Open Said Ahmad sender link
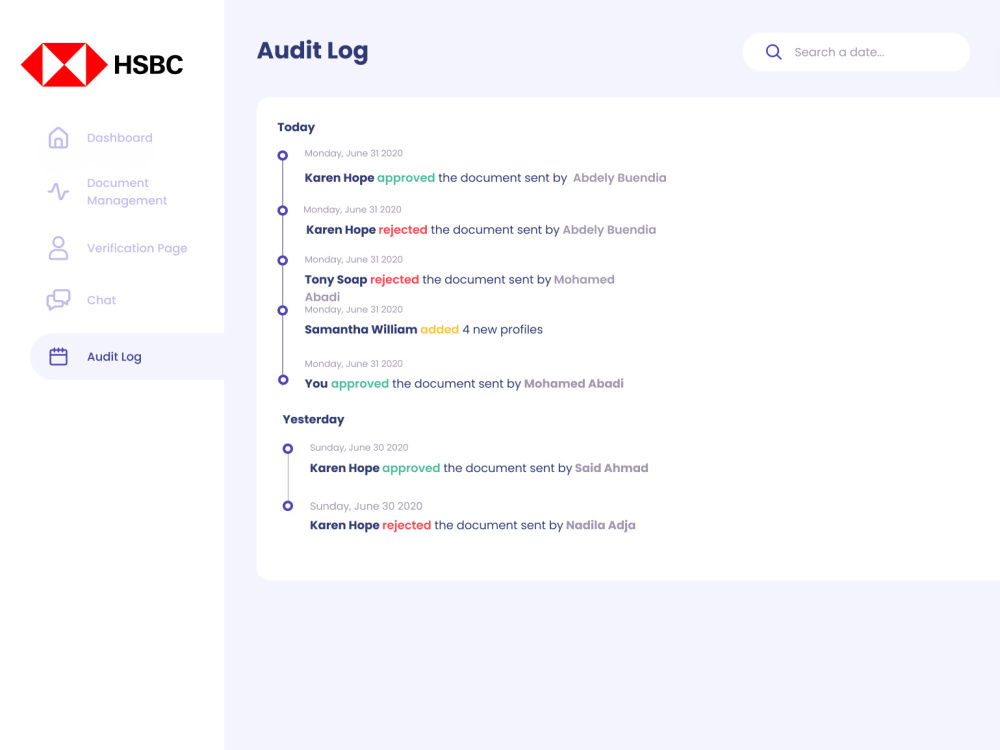This screenshot has height=750, width=1000. click(x=612, y=468)
